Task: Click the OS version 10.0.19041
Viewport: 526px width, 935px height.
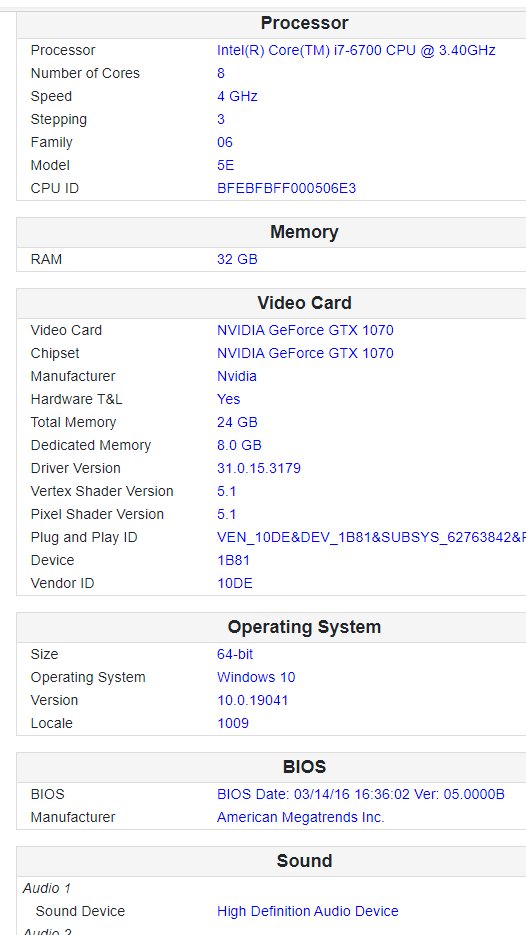Action: [253, 700]
